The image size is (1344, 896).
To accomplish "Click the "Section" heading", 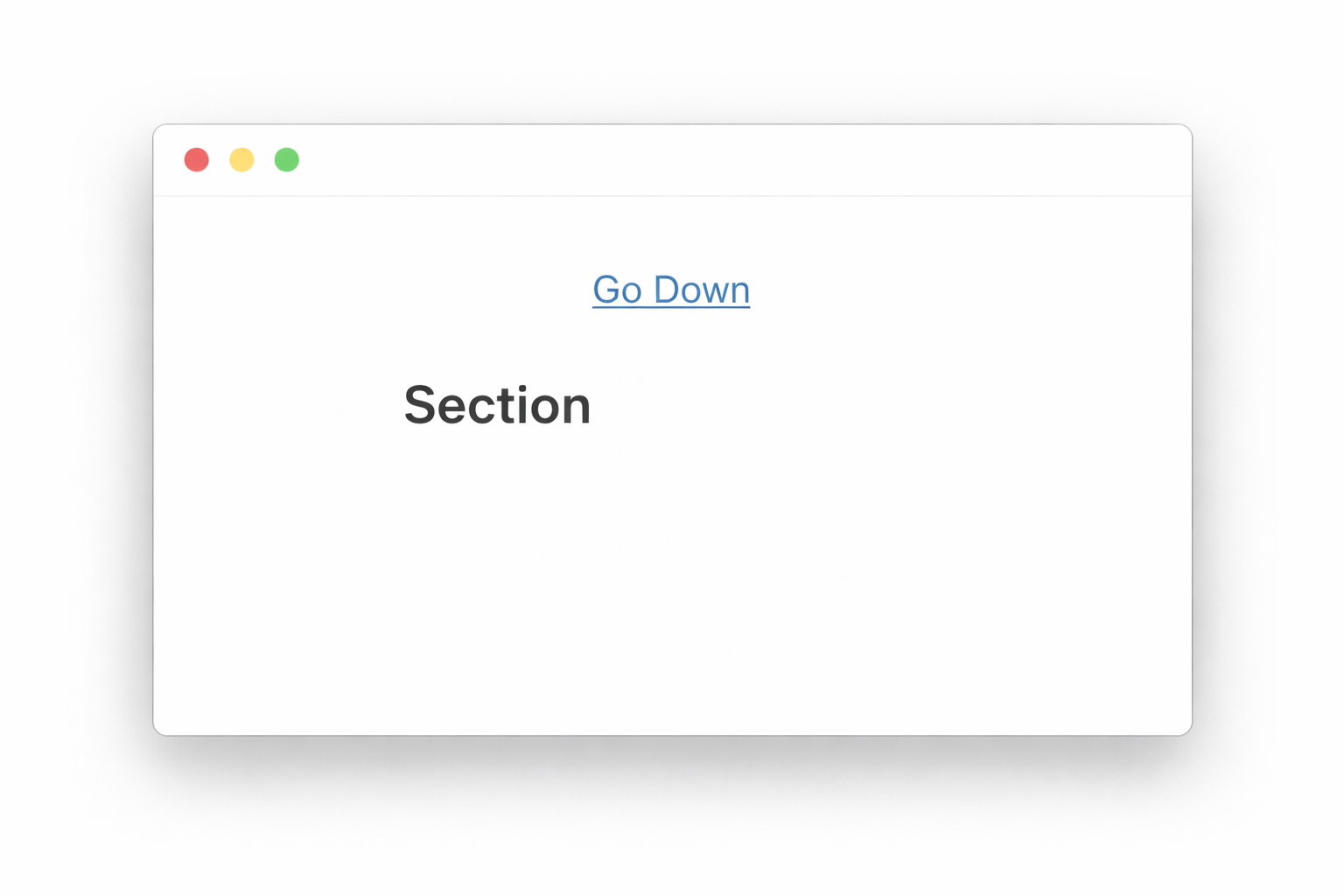I will pyautogui.click(x=497, y=406).
